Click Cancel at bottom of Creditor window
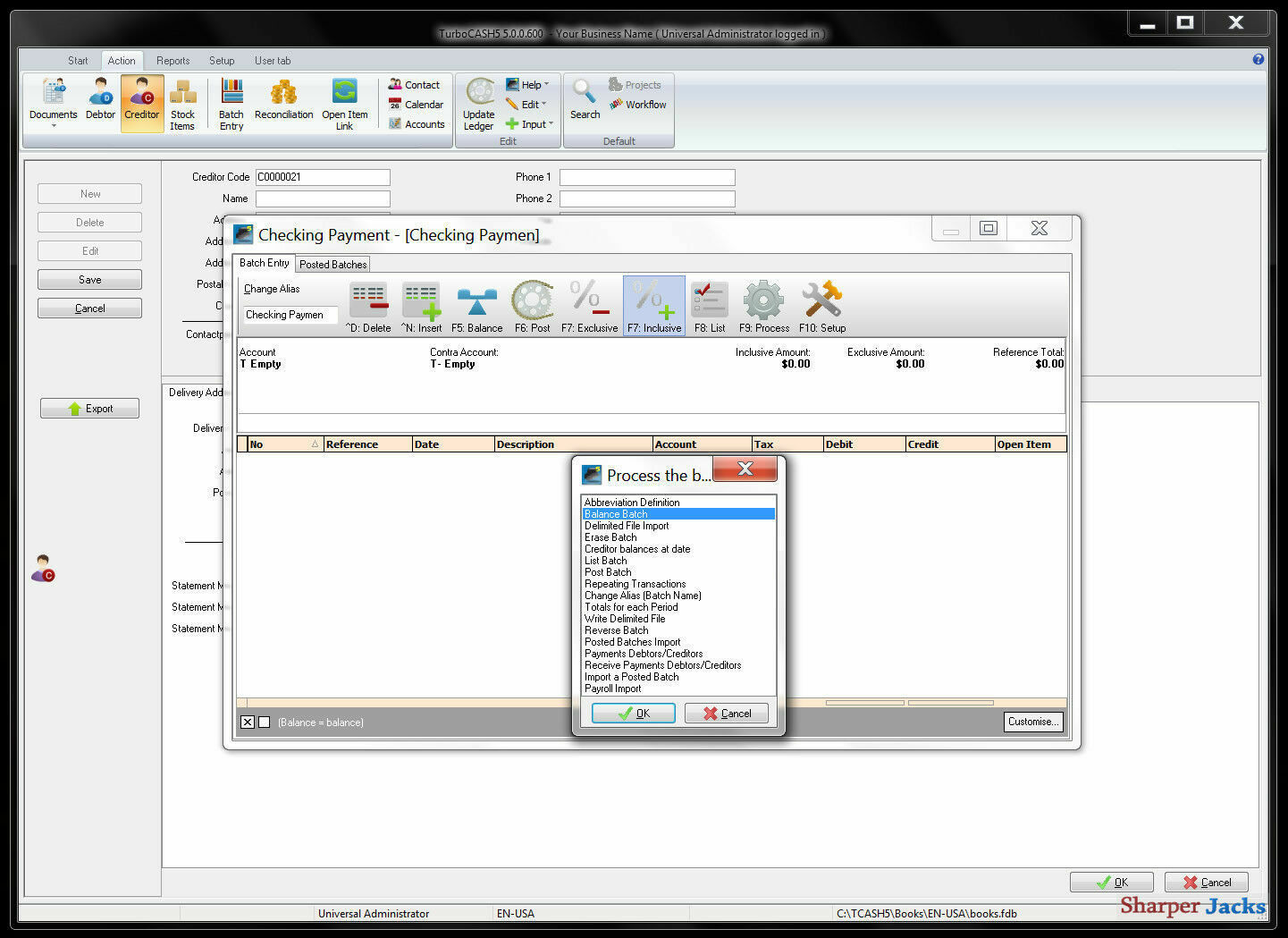 point(1207,883)
